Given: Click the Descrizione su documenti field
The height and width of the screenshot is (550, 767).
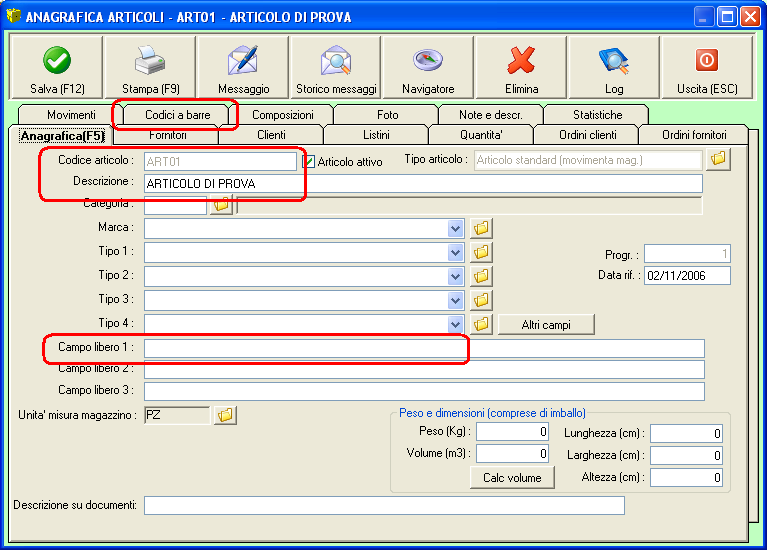Looking at the screenshot, I should pyautogui.click(x=384, y=505).
